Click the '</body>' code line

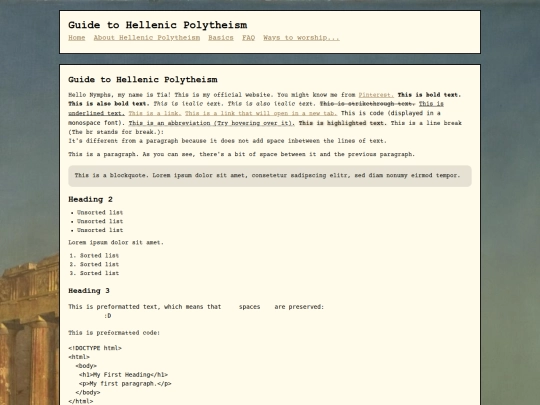[x=88, y=393]
